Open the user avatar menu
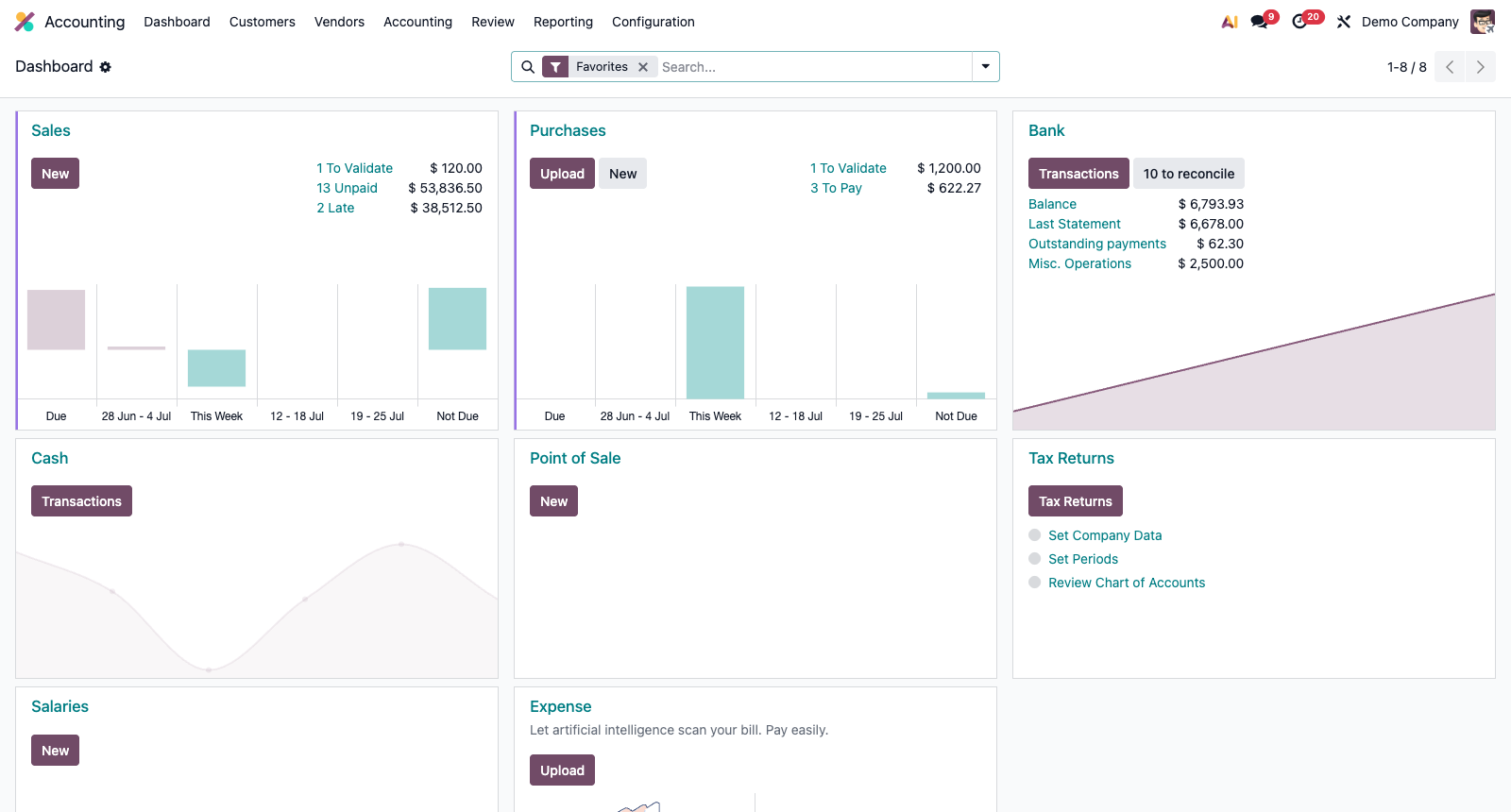 click(1483, 22)
